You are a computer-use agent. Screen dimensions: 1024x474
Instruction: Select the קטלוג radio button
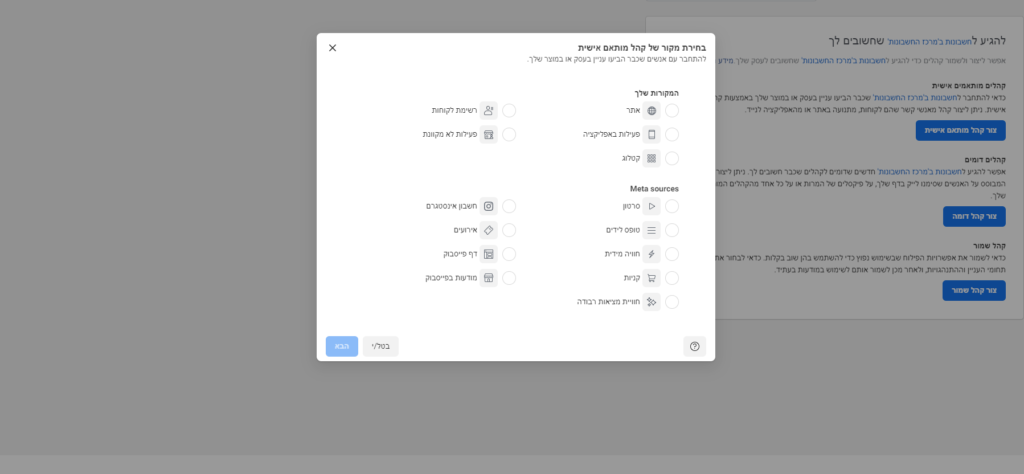pos(671,158)
